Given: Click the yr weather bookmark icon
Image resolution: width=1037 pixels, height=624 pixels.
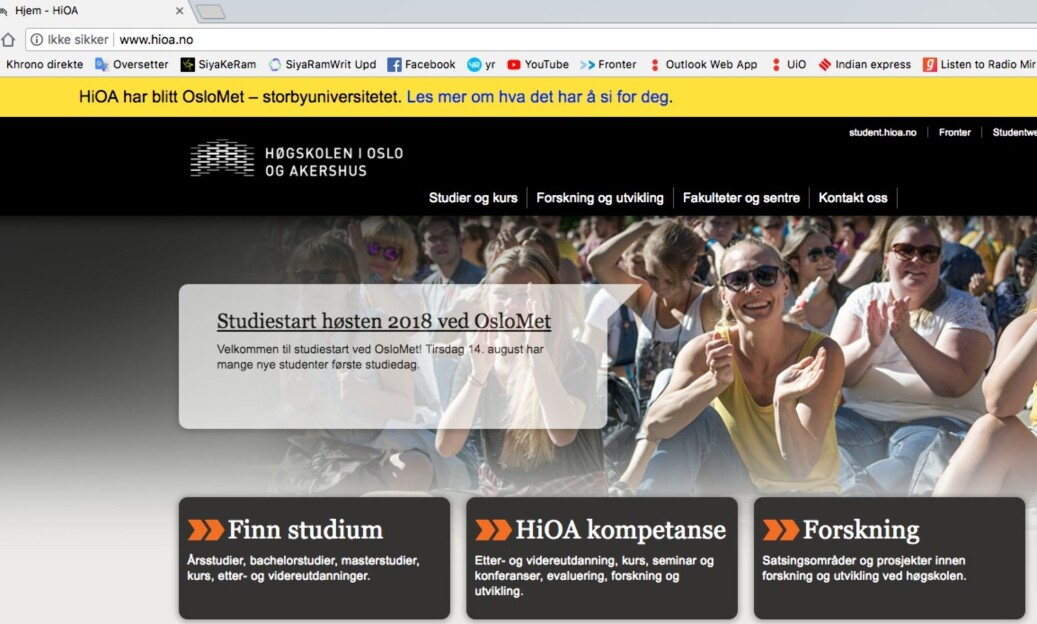Looking at the screenshot, I should [x=474, y=64].
